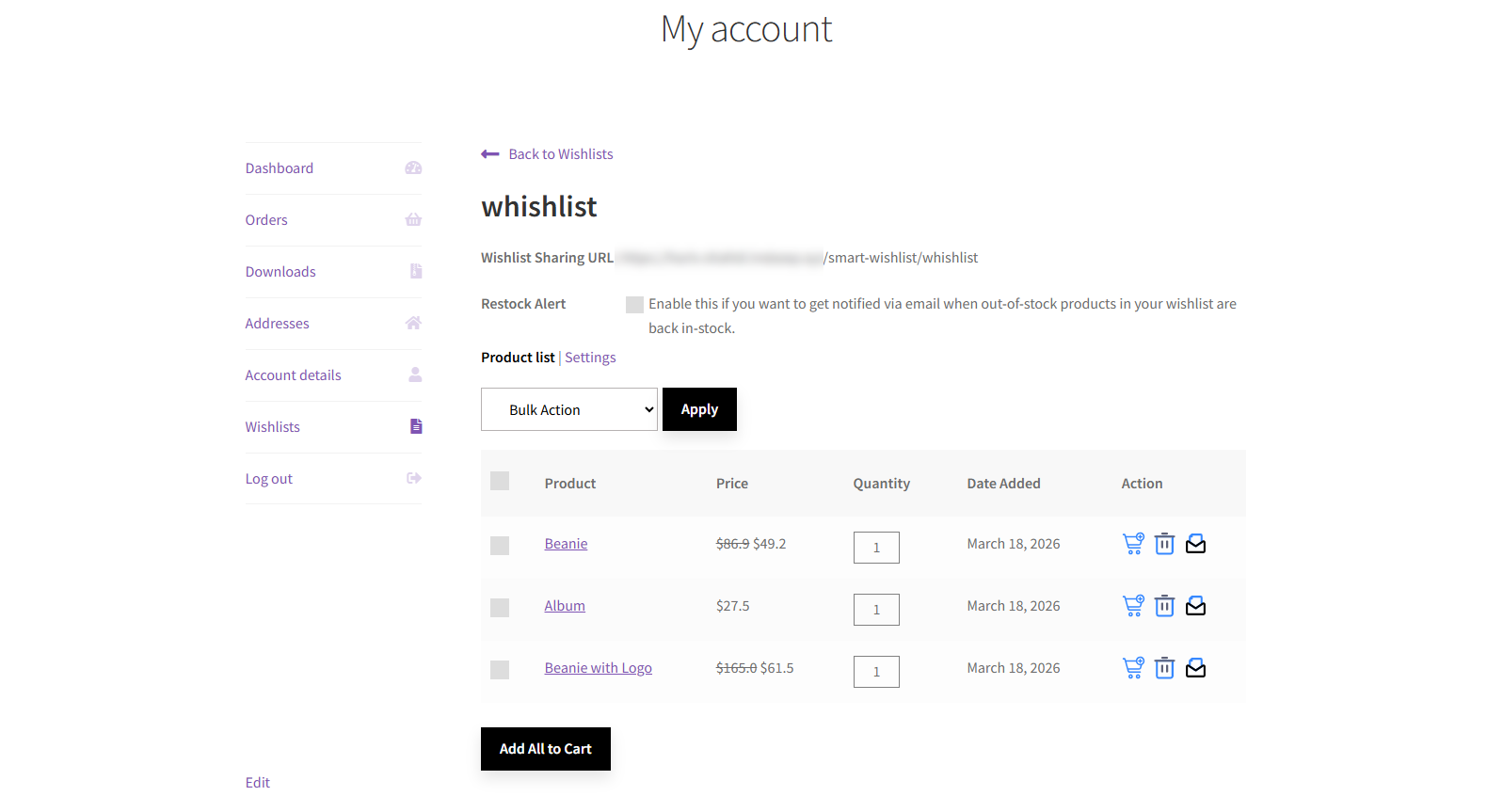Open the Bulk Action dropdown
1487x812 pixels.
pyautogui.click(x=568, y=409)
